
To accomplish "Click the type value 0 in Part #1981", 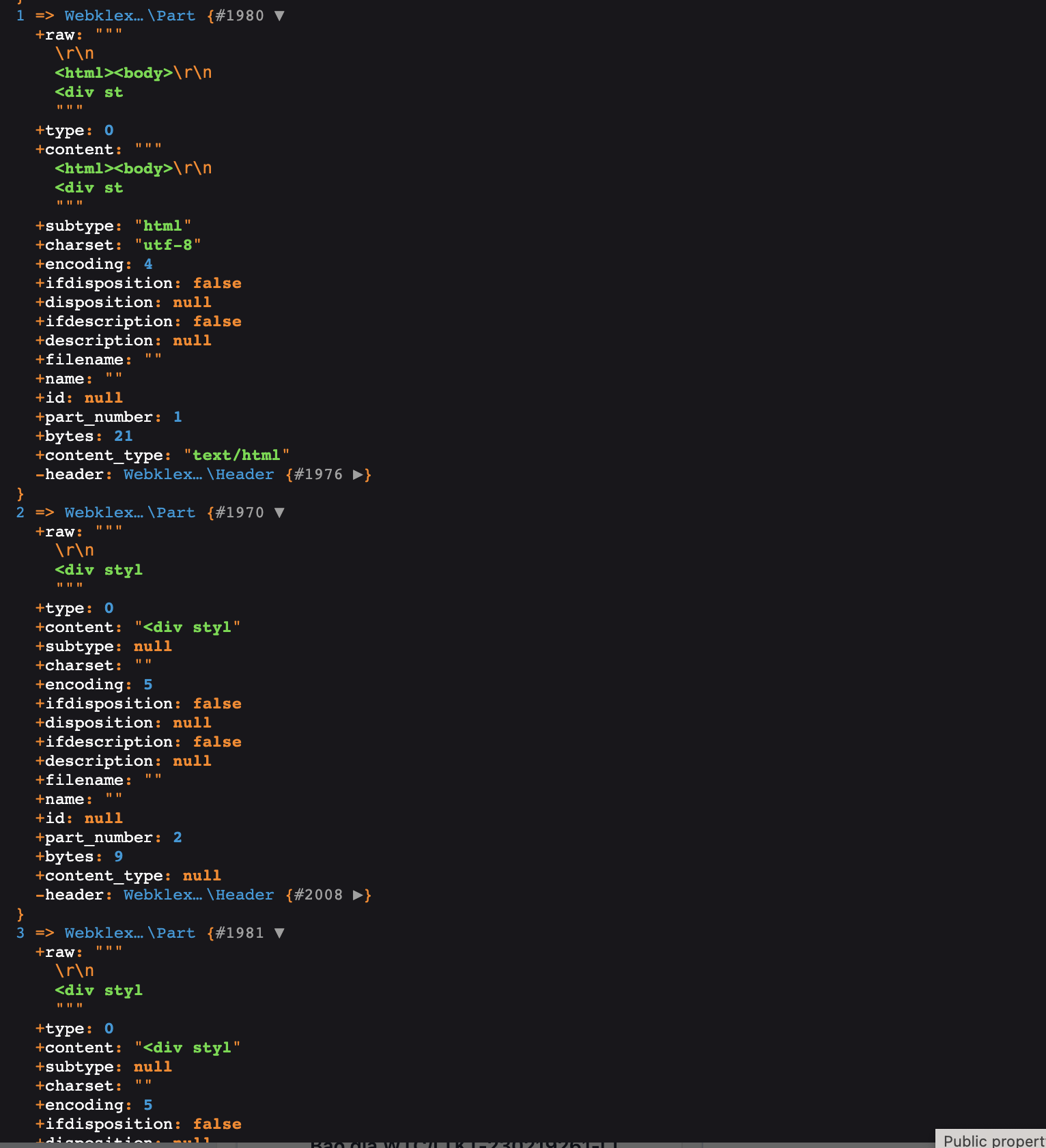I will [x=109, y=1029].
